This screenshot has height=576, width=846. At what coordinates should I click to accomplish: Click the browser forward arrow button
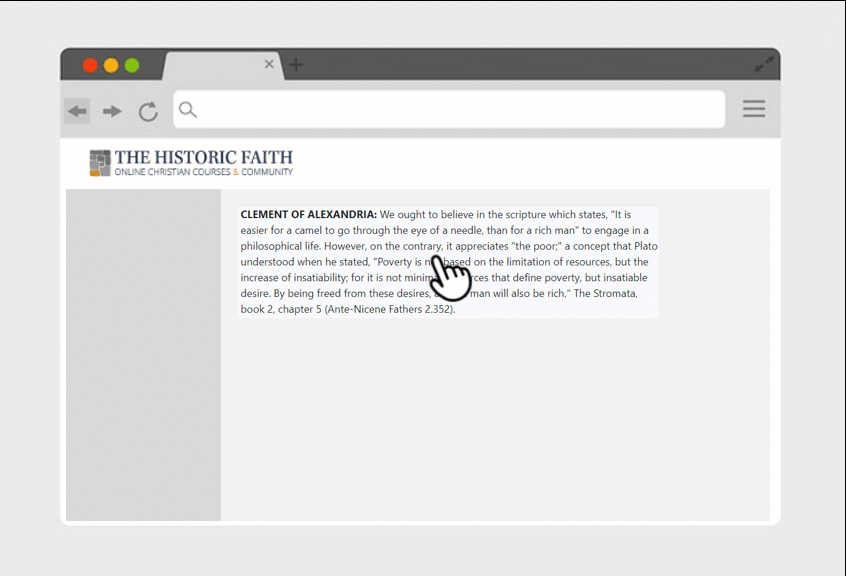(x=112, y=111)
